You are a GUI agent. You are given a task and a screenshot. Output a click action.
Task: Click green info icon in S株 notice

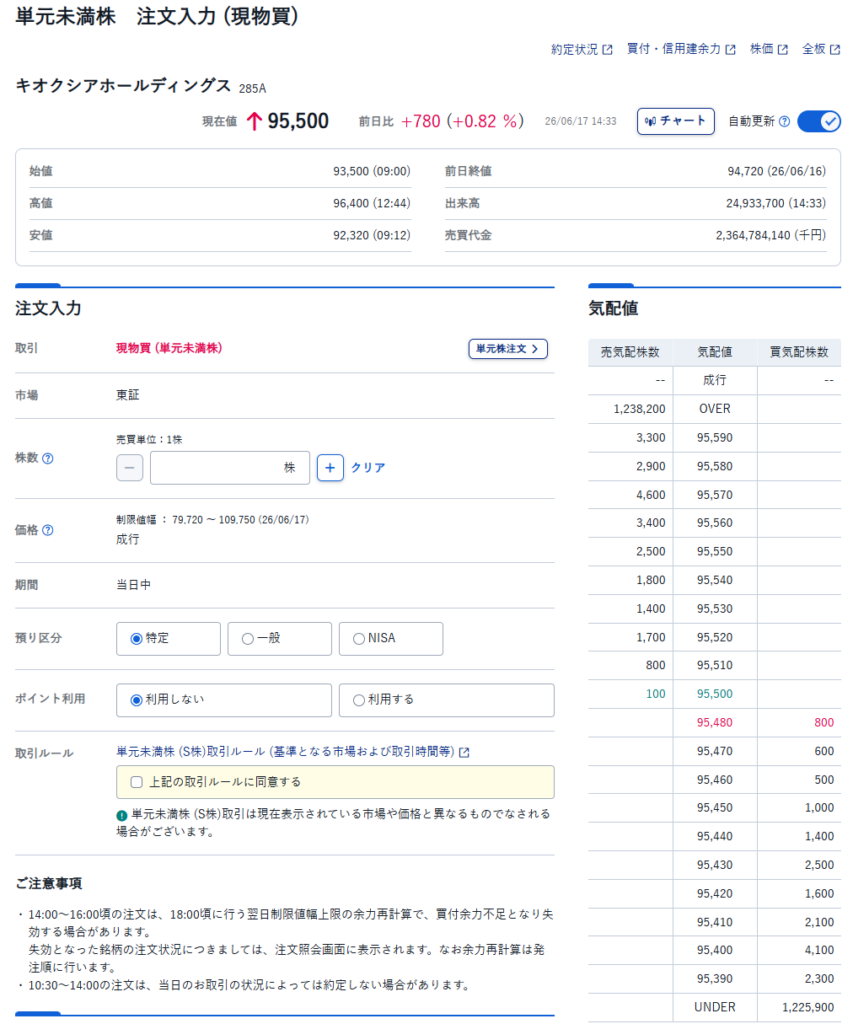tap(121, 815)
